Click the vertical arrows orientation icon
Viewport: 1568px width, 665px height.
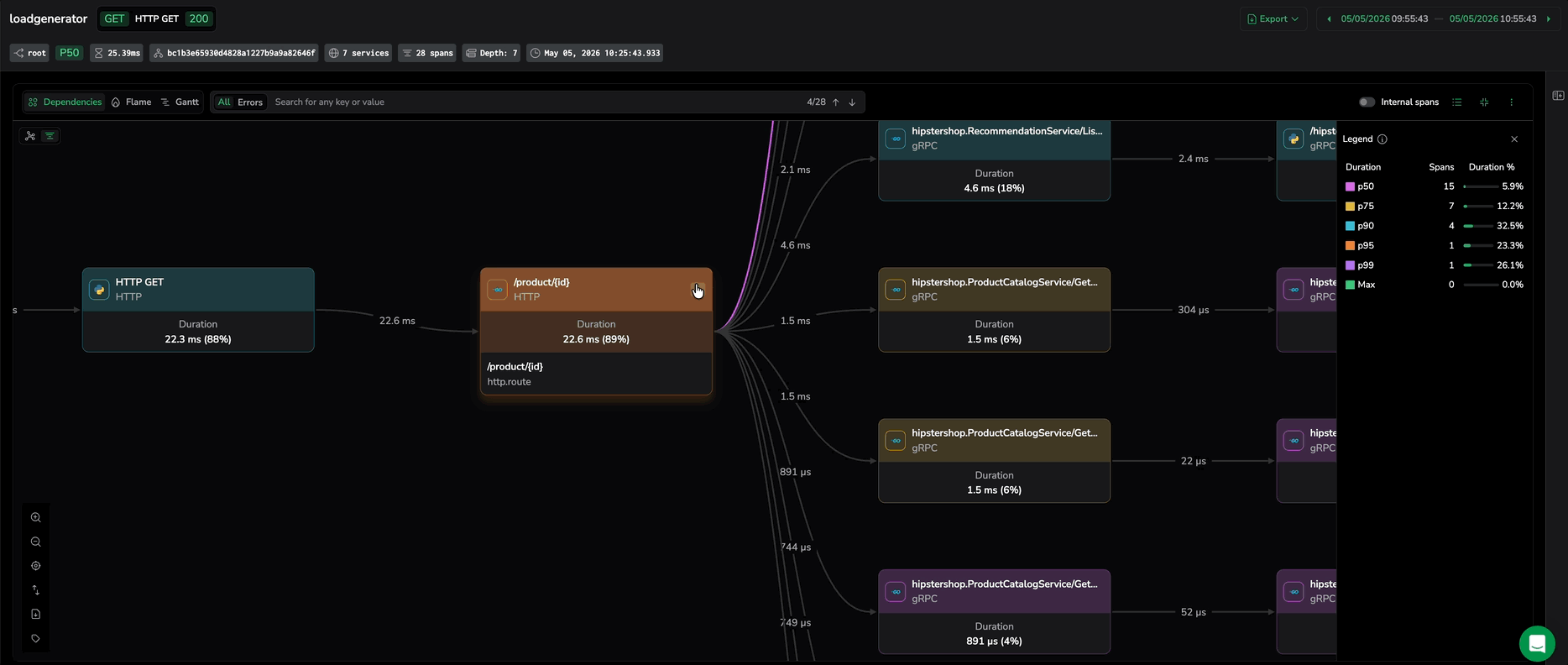35,590
